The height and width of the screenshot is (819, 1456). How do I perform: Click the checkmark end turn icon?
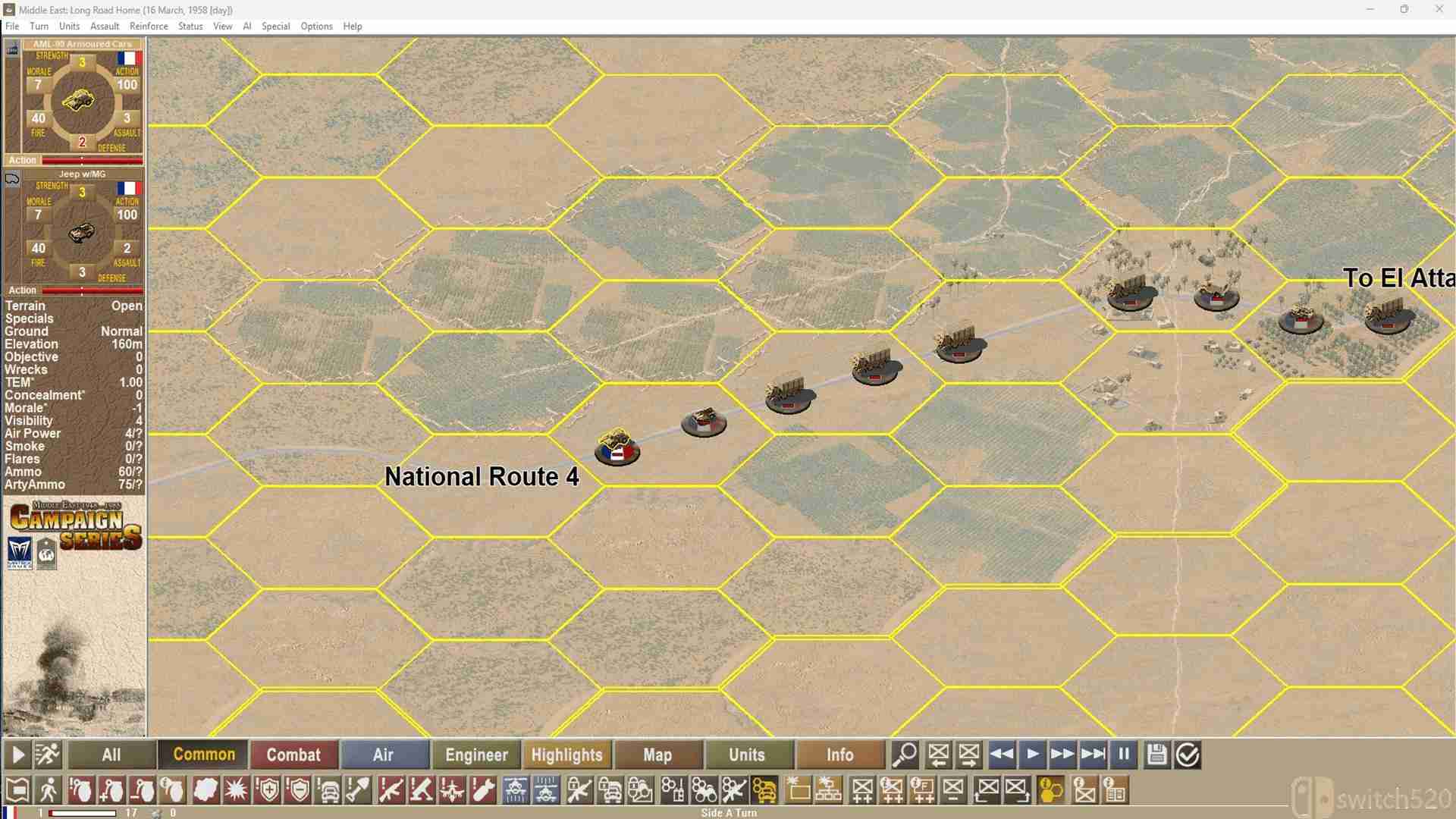tap(1188, 755)
